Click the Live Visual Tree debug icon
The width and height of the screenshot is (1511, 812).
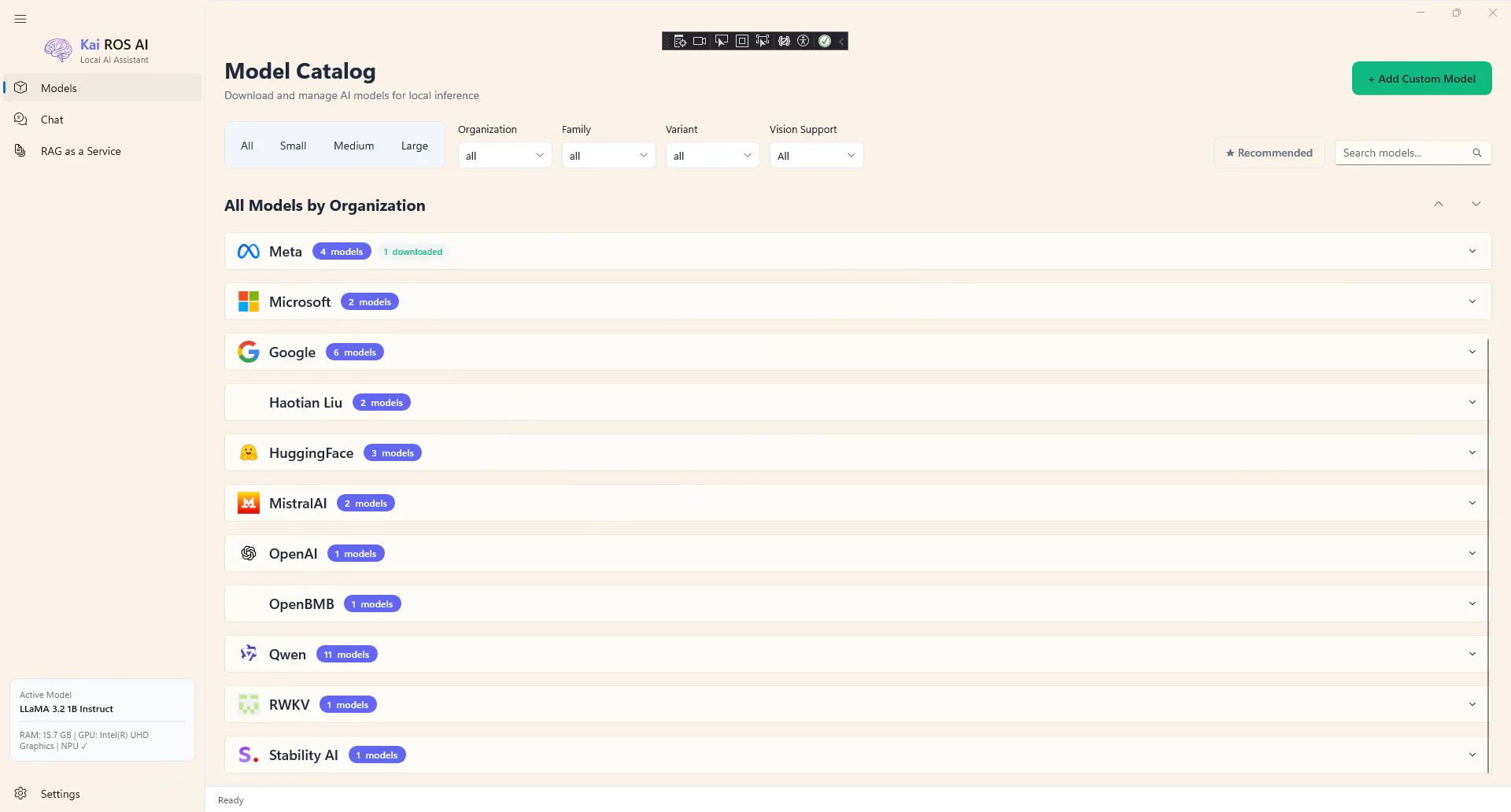pos(680,41)
